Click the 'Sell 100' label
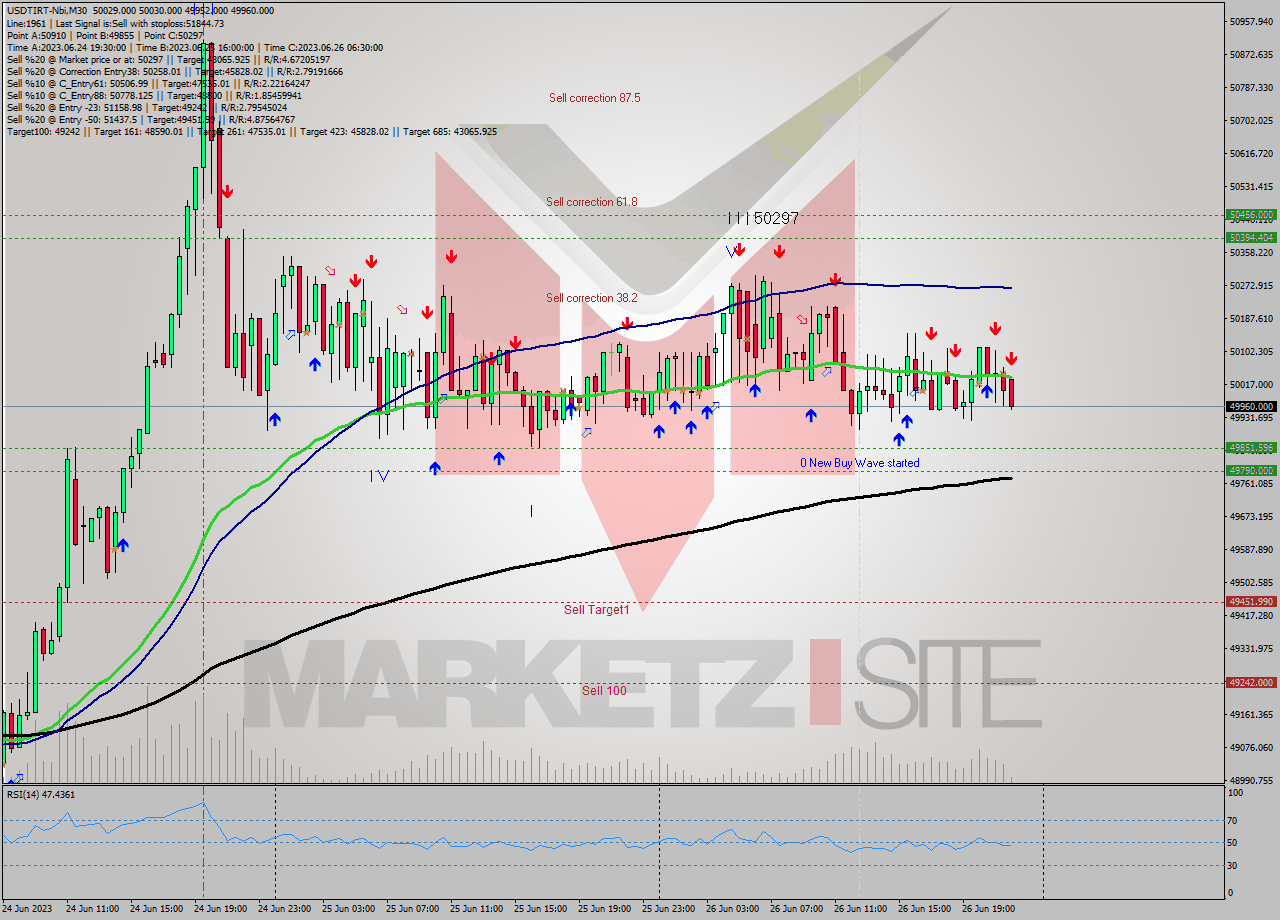The height and width of the screenshot is (920, 1280). coord(604,690)
